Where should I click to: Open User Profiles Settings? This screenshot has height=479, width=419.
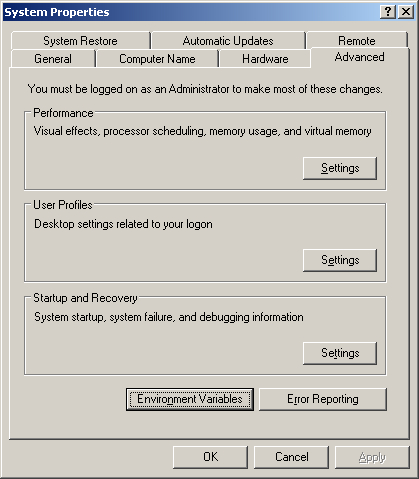tap(340, 260)
